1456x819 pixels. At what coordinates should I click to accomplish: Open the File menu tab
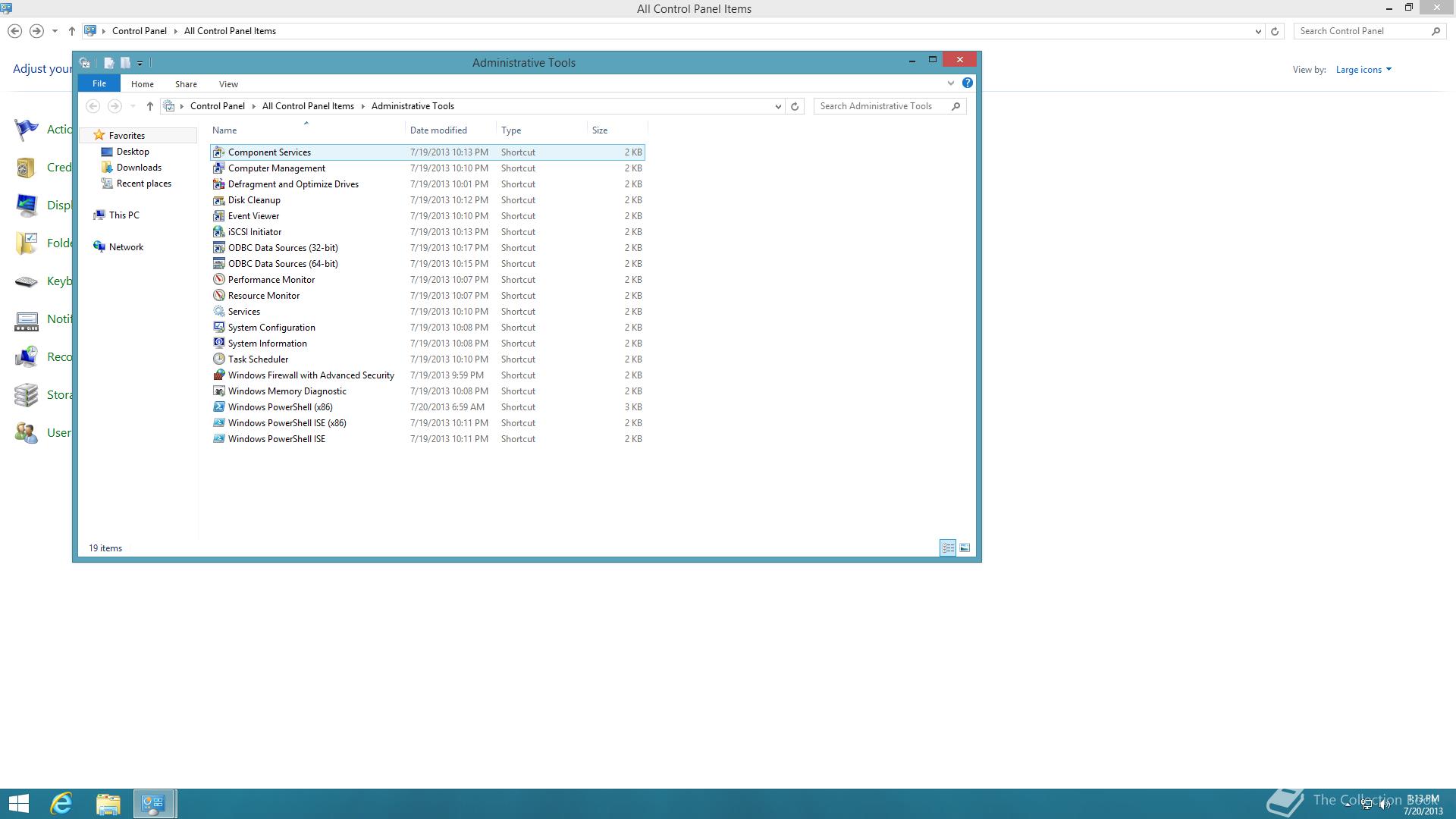[x=99, y=83]
